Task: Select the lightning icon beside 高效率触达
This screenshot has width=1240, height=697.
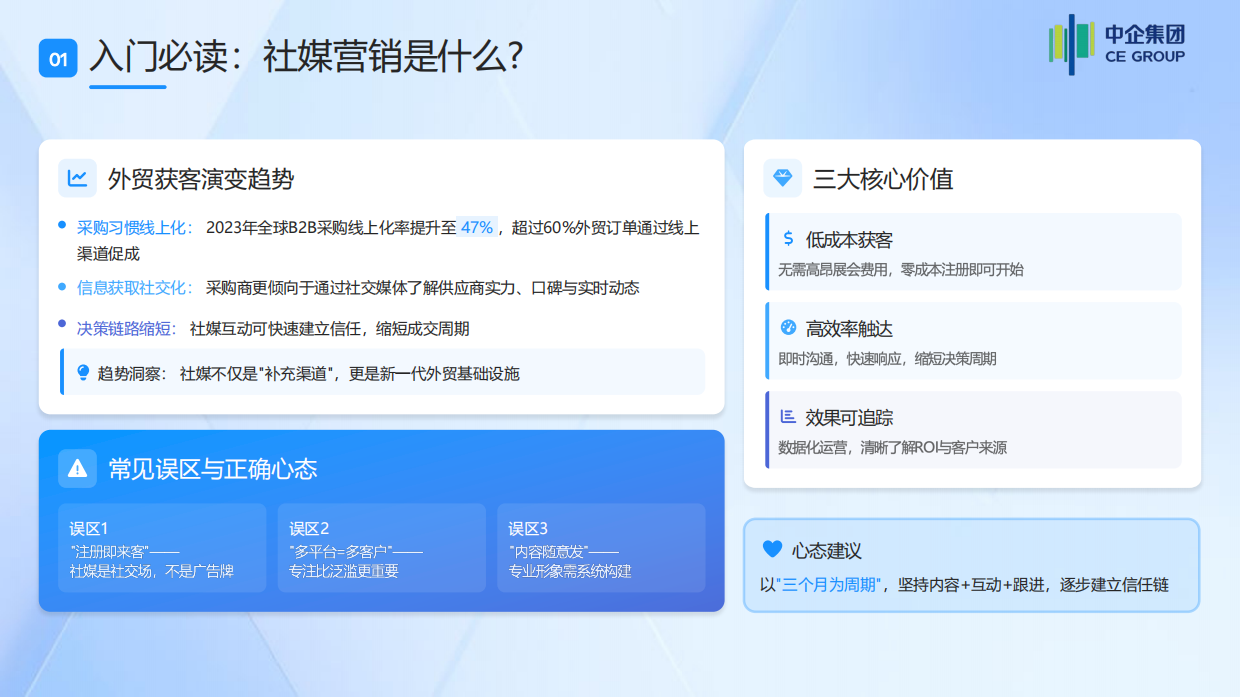Action: coord(789,324)
